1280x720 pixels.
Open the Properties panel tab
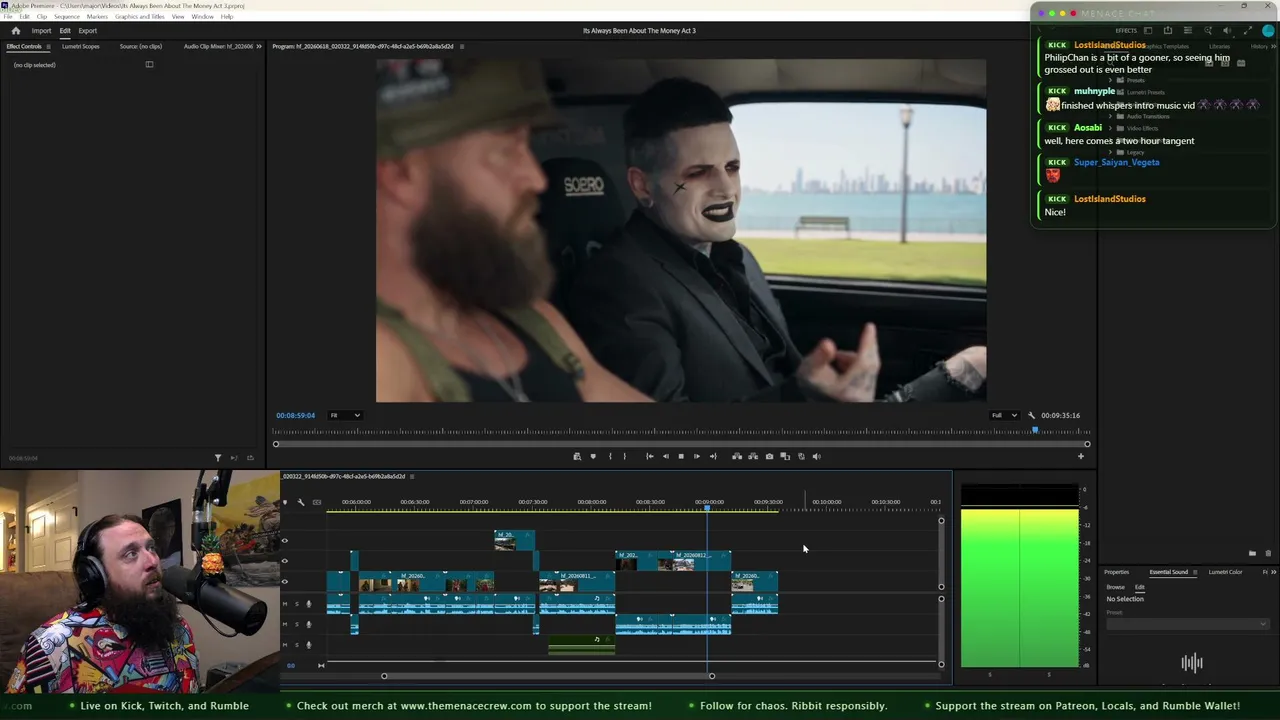[x=1116, y=572]
